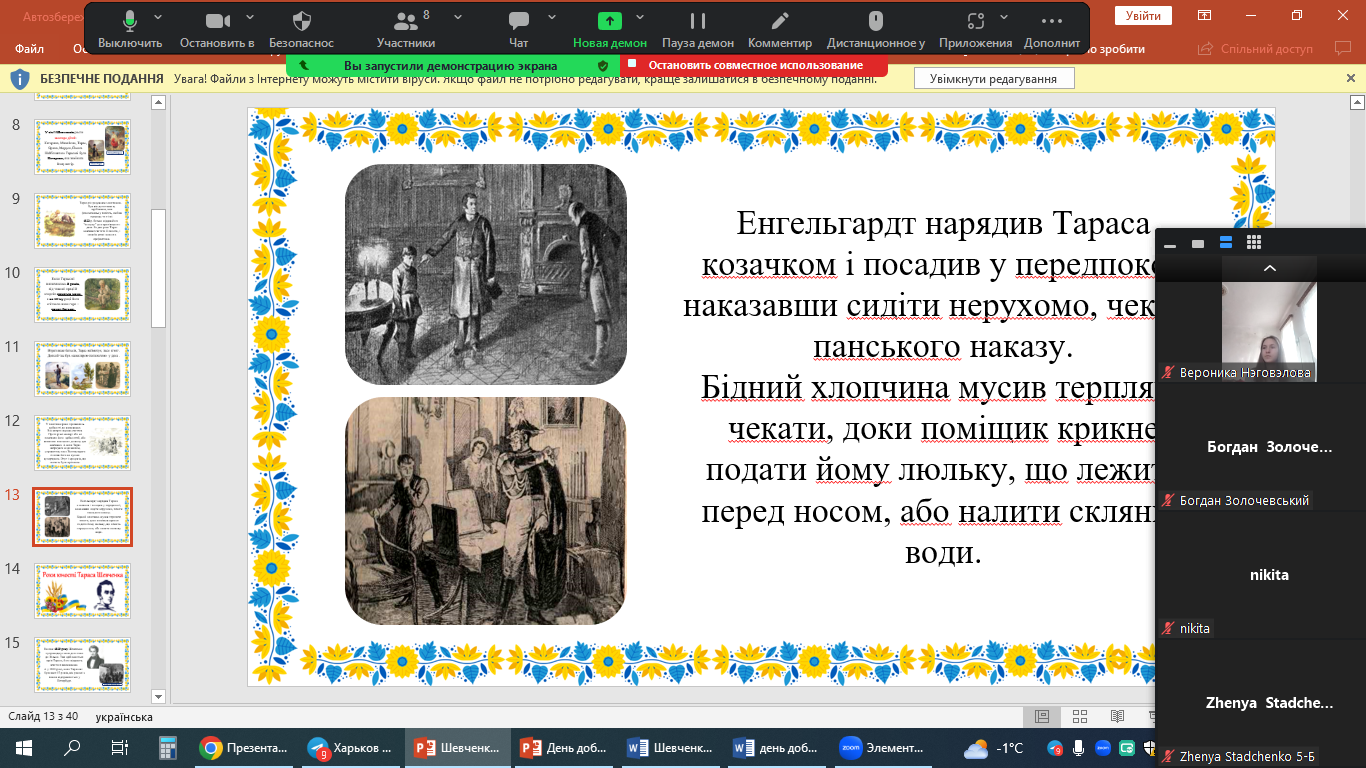Click українська language in status bar

(x=124, y=717)
